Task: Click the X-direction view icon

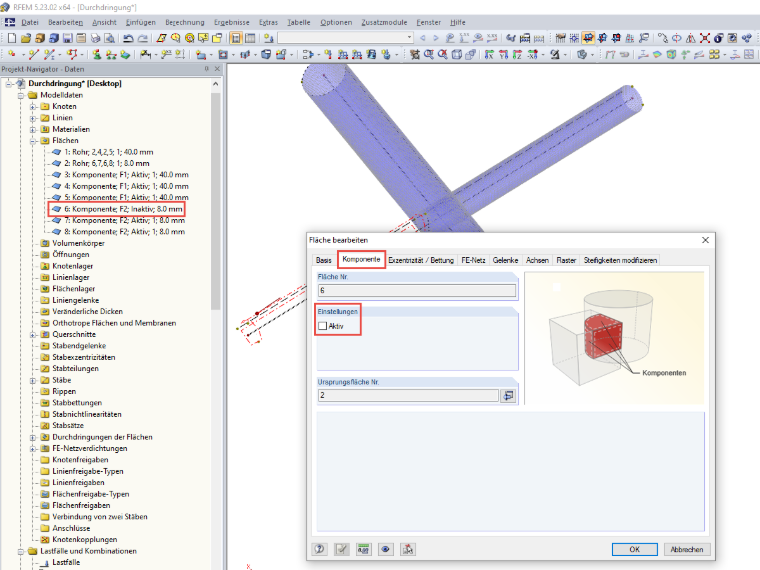Action: tap(489, 54)
